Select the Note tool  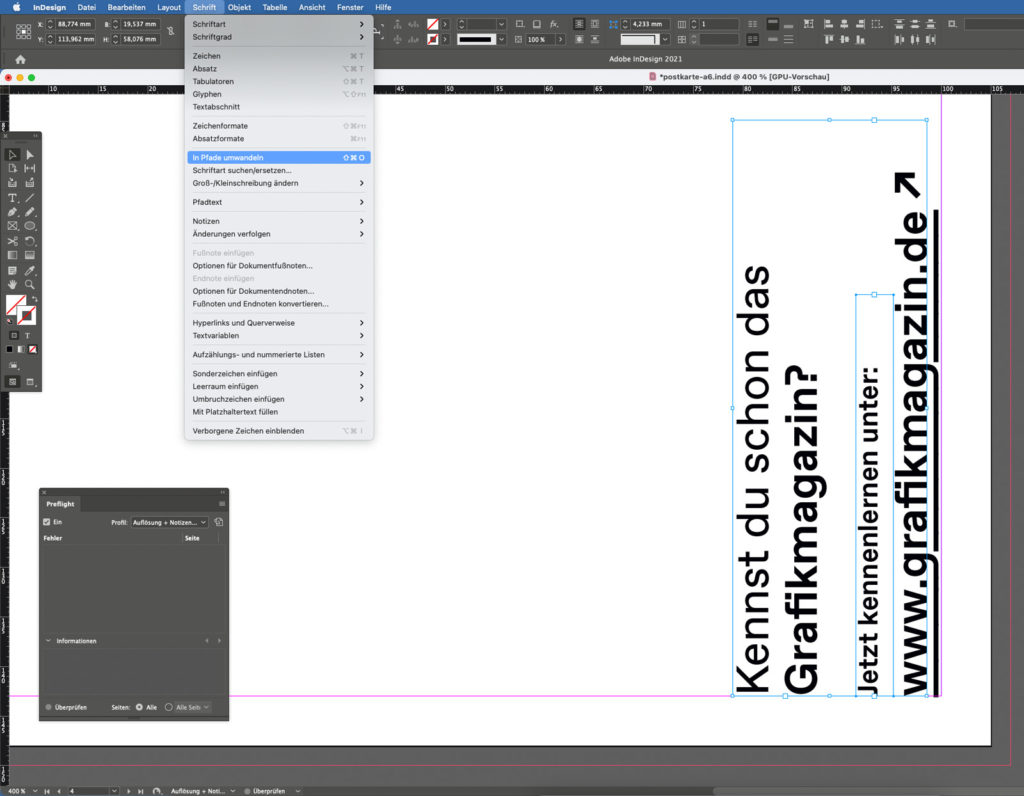click(12, 270)
